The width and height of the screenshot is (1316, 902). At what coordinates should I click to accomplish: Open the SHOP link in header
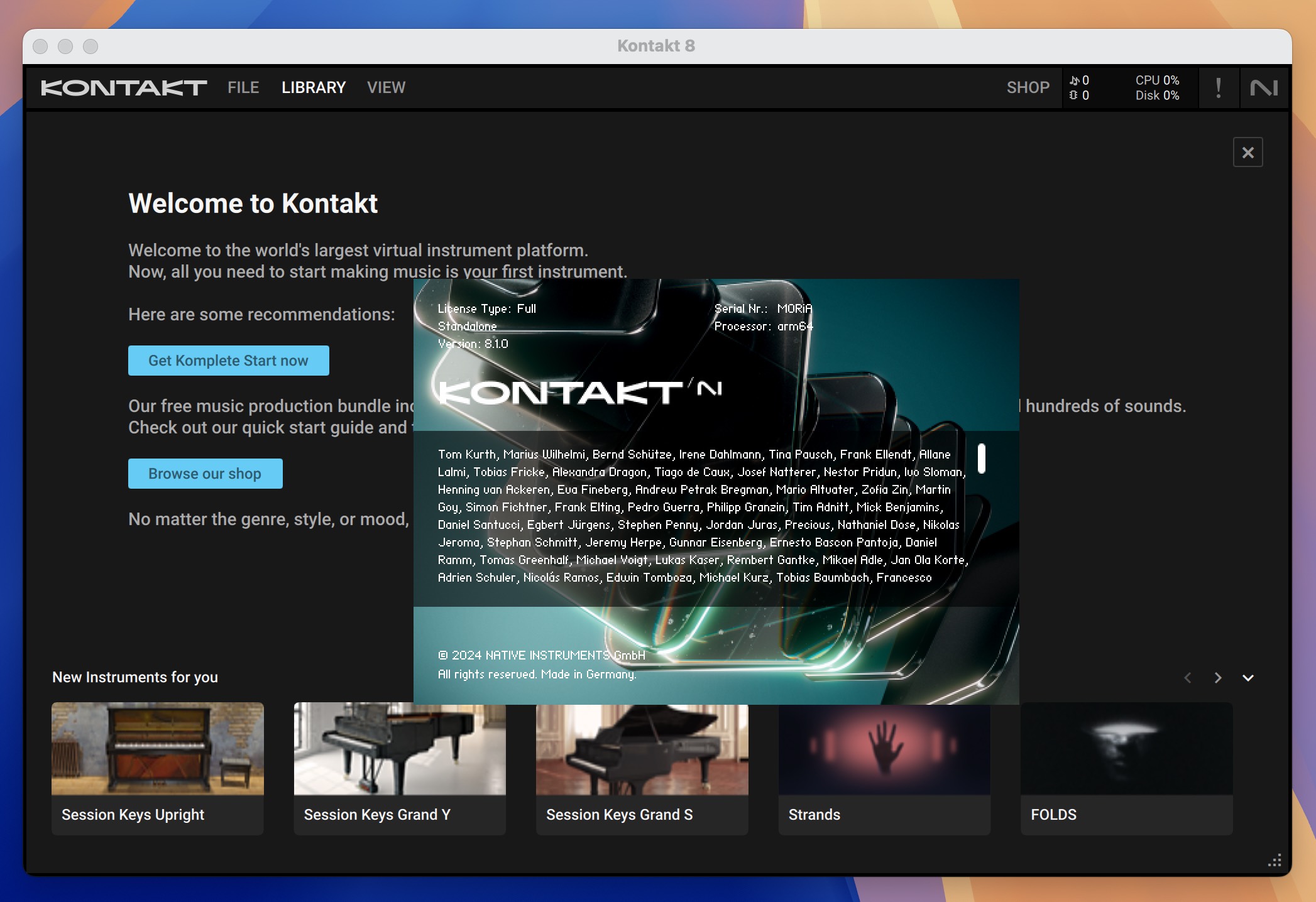(1028, 87)
